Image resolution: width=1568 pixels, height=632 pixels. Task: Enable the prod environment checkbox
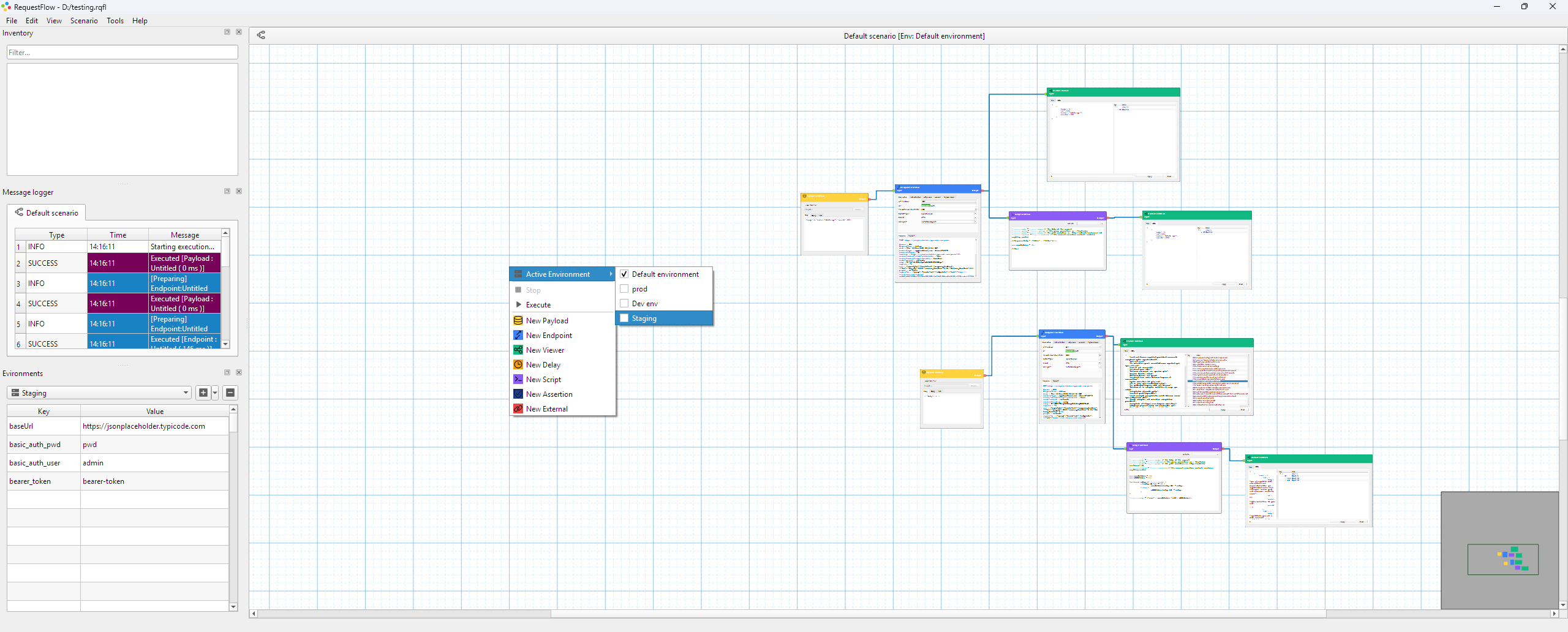(624, 288)
